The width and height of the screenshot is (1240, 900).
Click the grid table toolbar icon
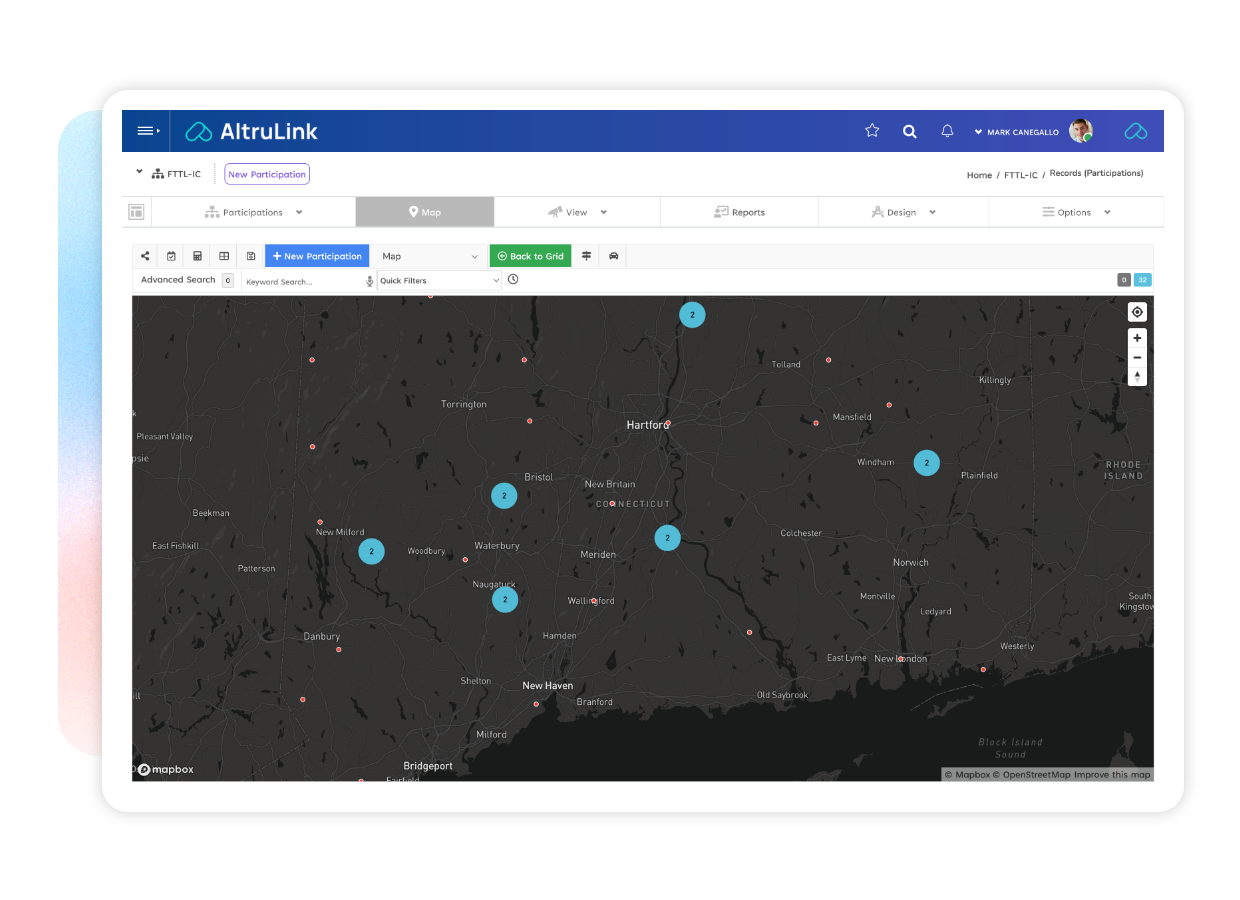tap(224, 256)
